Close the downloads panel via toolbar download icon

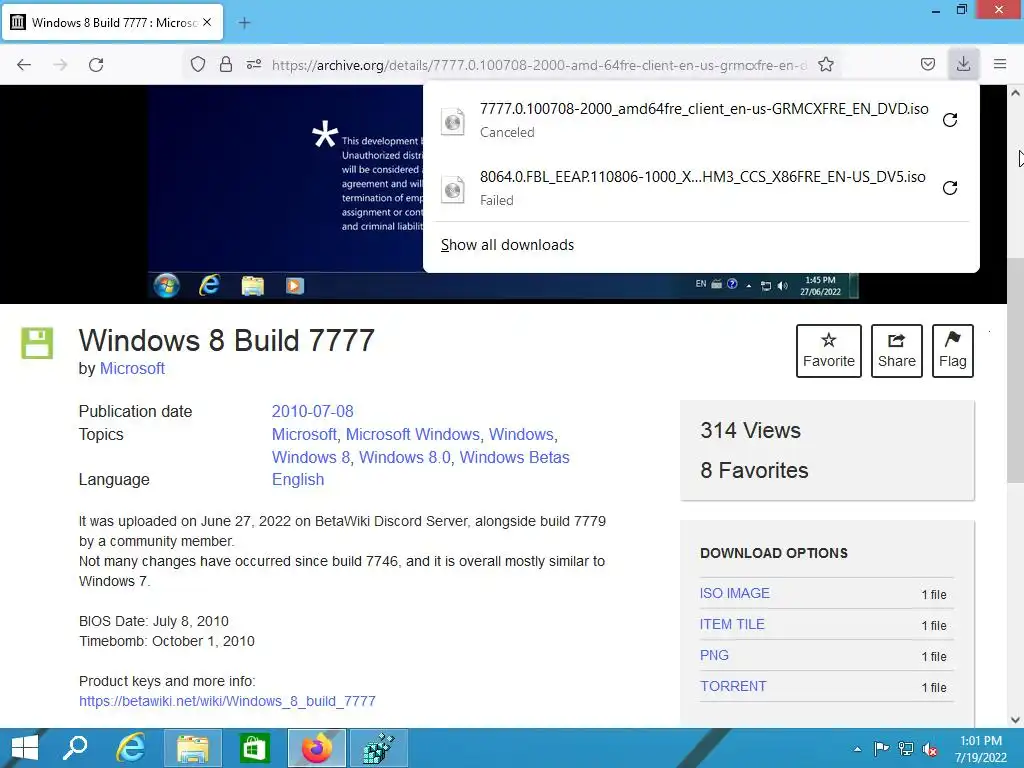point(963,64)
